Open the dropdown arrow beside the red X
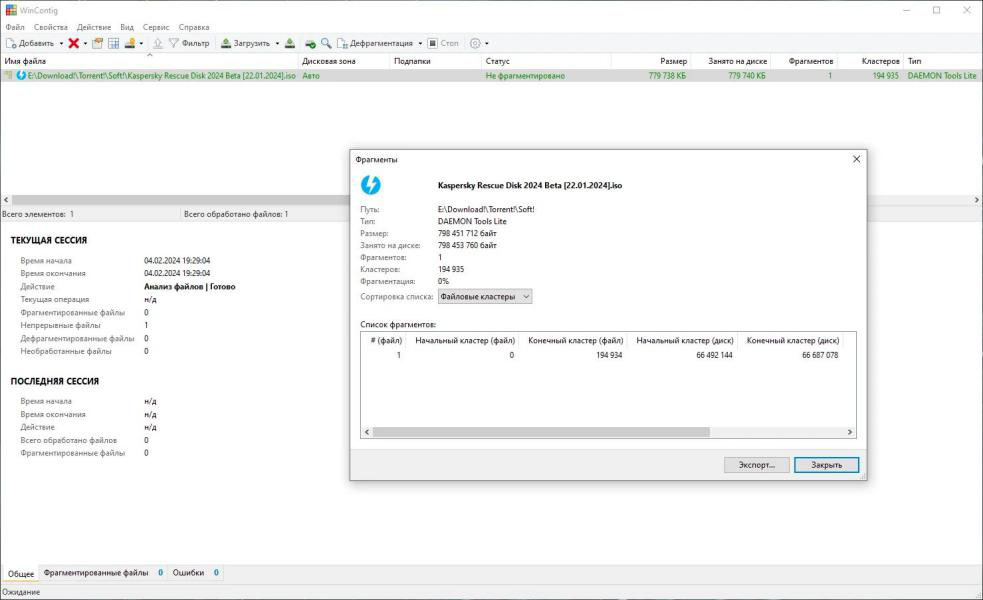This screenshot has height=600, width=983. point(85,44)
